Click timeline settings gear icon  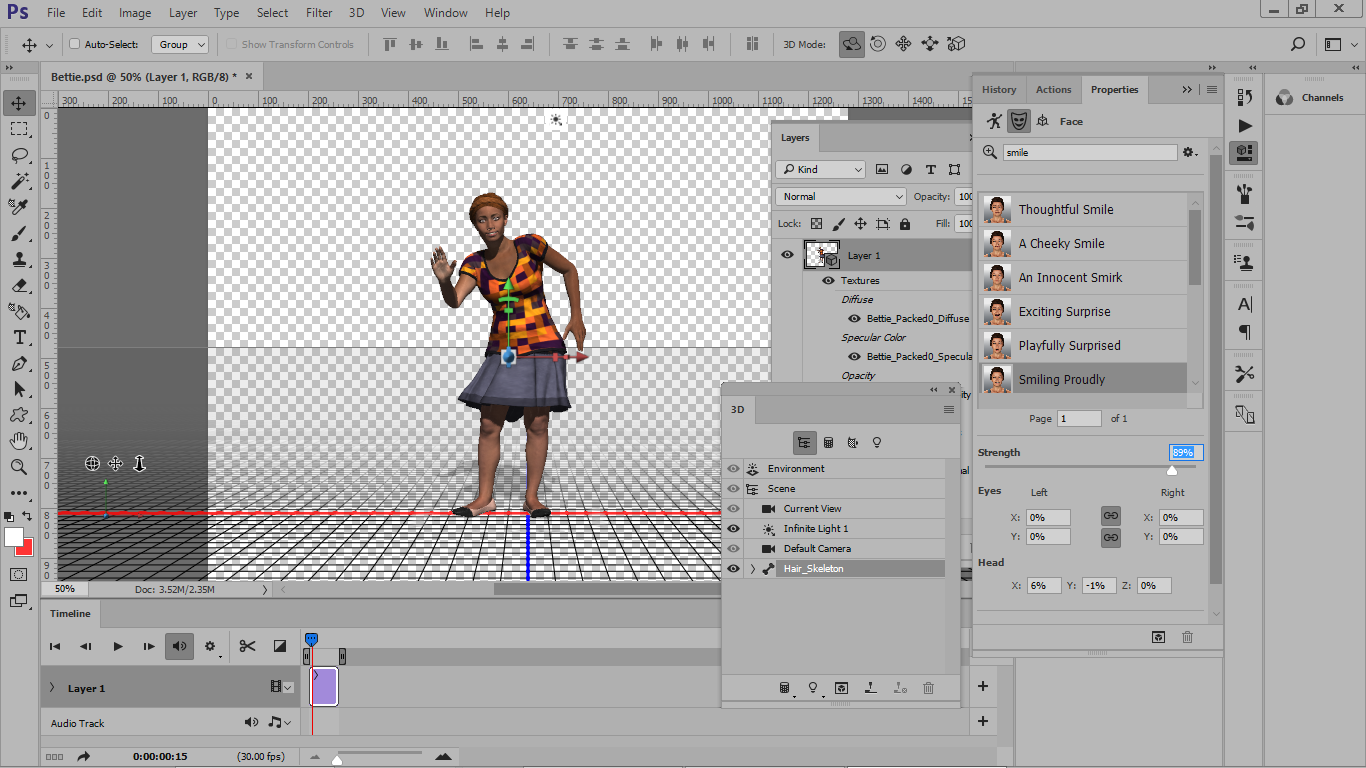click(210, 646)
